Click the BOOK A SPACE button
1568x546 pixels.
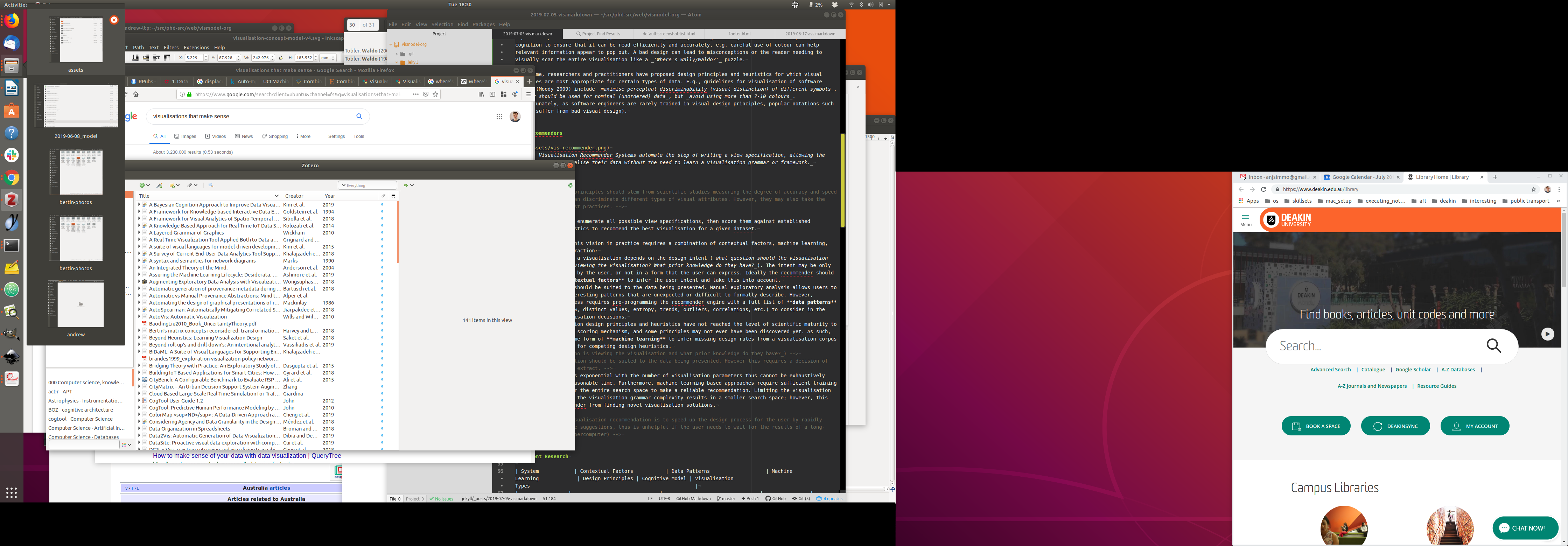tap(1315, 426)
